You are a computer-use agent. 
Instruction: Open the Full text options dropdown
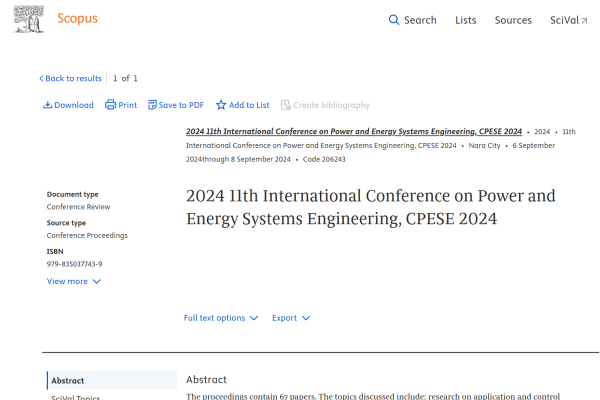221,318
